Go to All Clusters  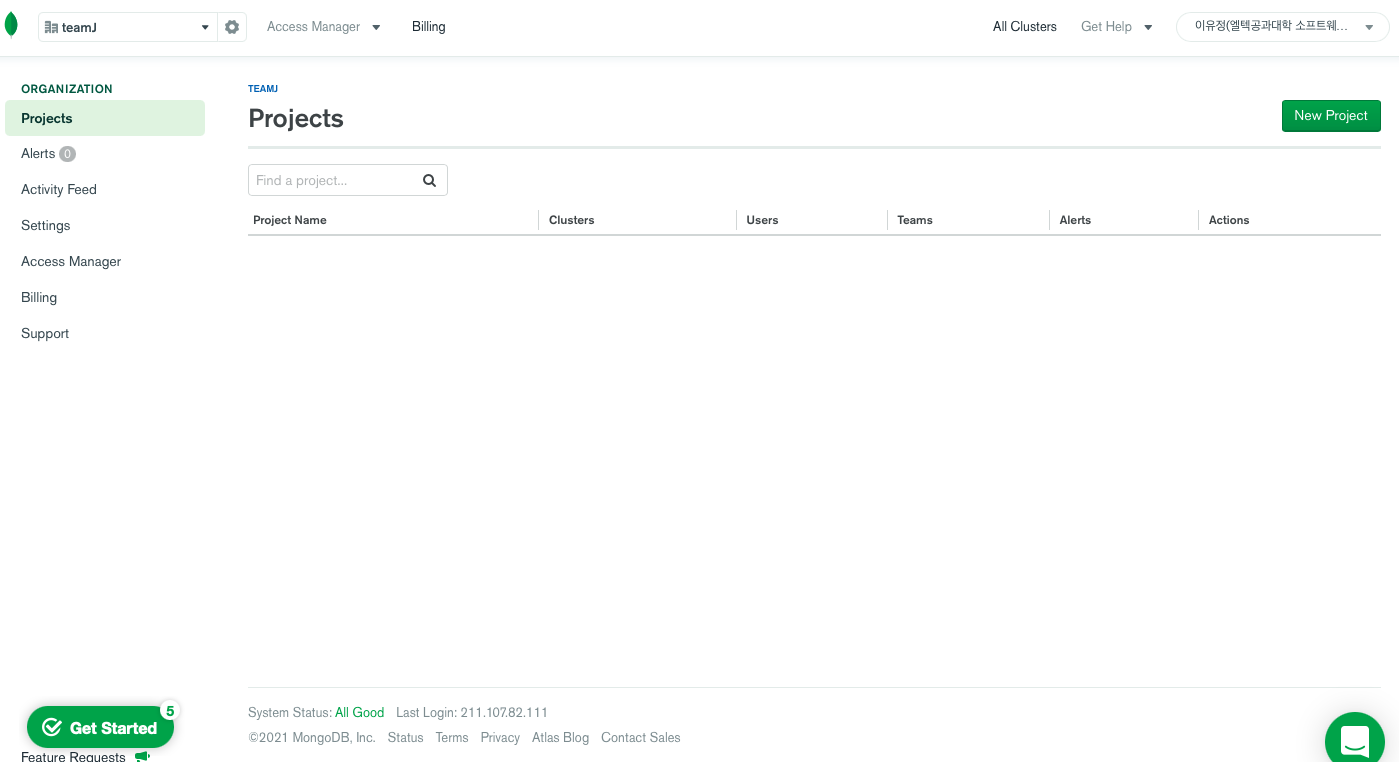pyautogui.click(x=1024, y=27)
